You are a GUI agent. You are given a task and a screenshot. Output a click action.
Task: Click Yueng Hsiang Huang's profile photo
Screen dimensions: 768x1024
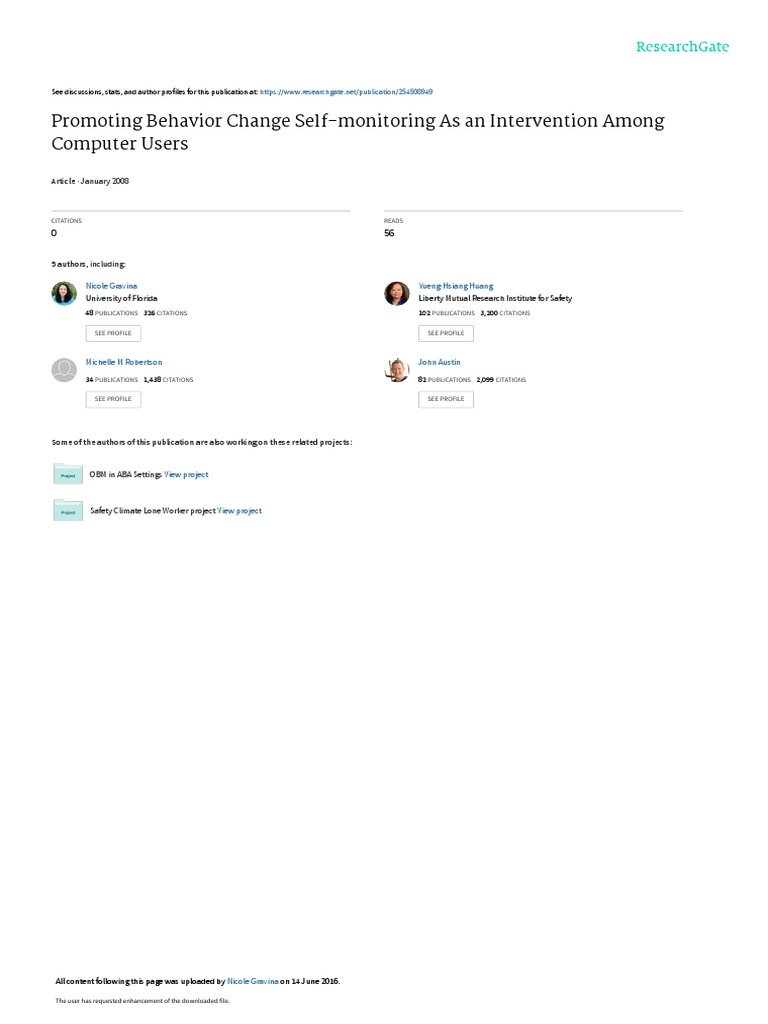coord(396,293)
